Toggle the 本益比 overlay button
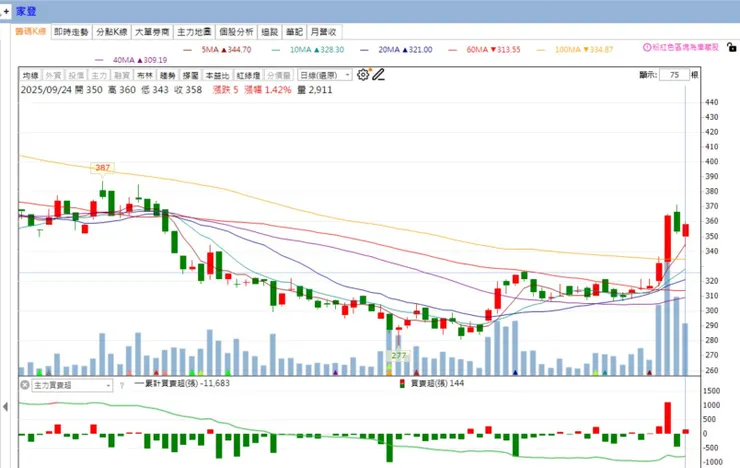 pyautogui.click(x=217, y=75)
